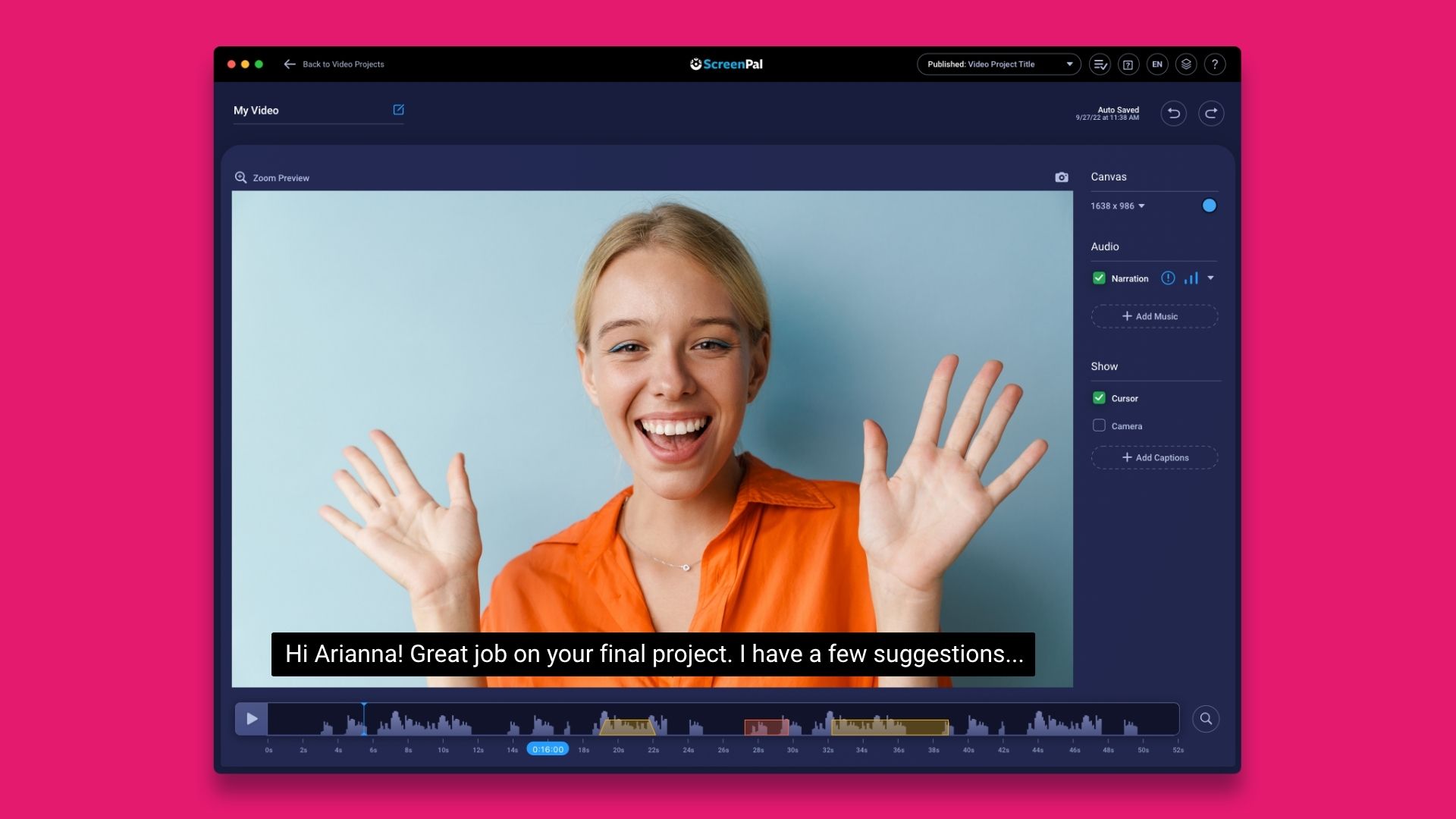The image size is (1456, 819).
Task: Open the stacked layers icon
Action: [x=1186, y=64]
